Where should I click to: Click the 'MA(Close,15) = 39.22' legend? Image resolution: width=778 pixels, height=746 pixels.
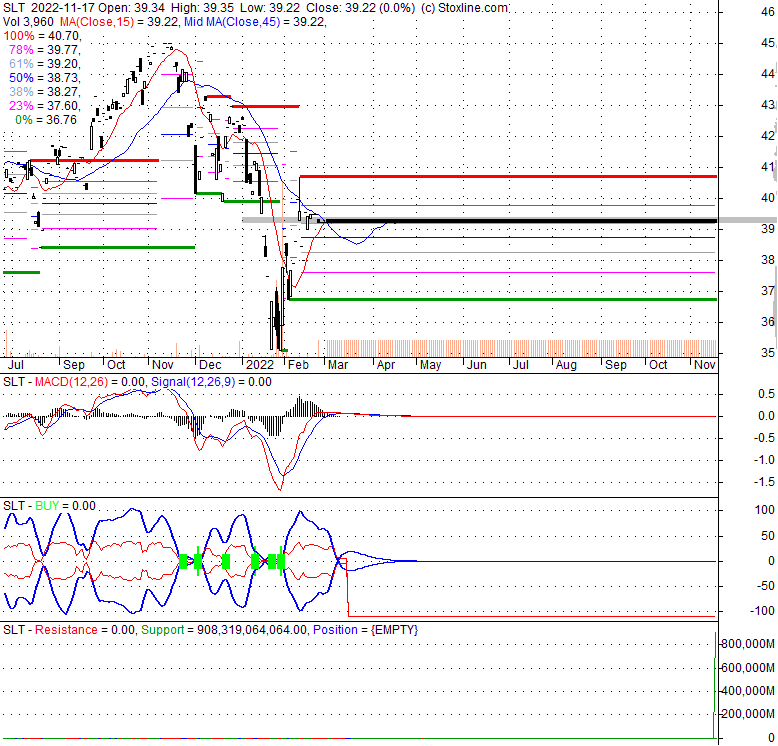[120, 22]
